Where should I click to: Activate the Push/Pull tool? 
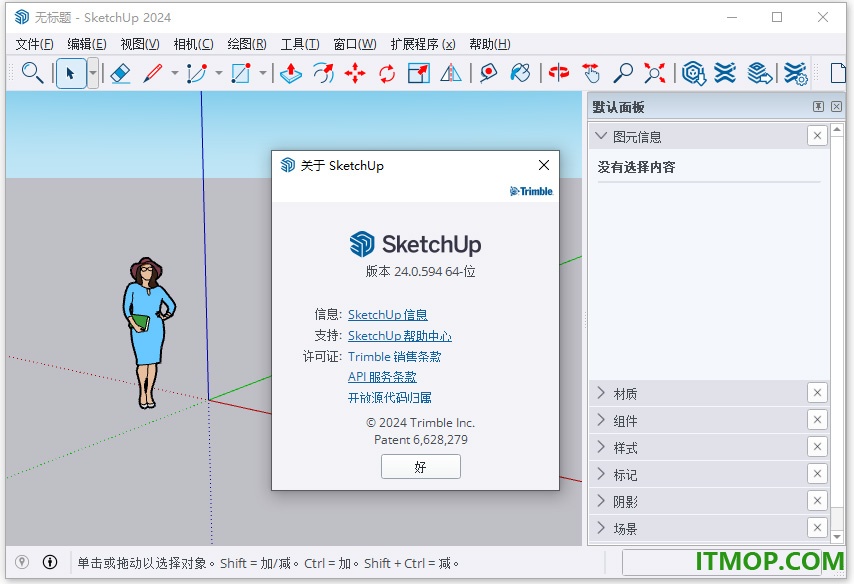(x=291, y=73)
